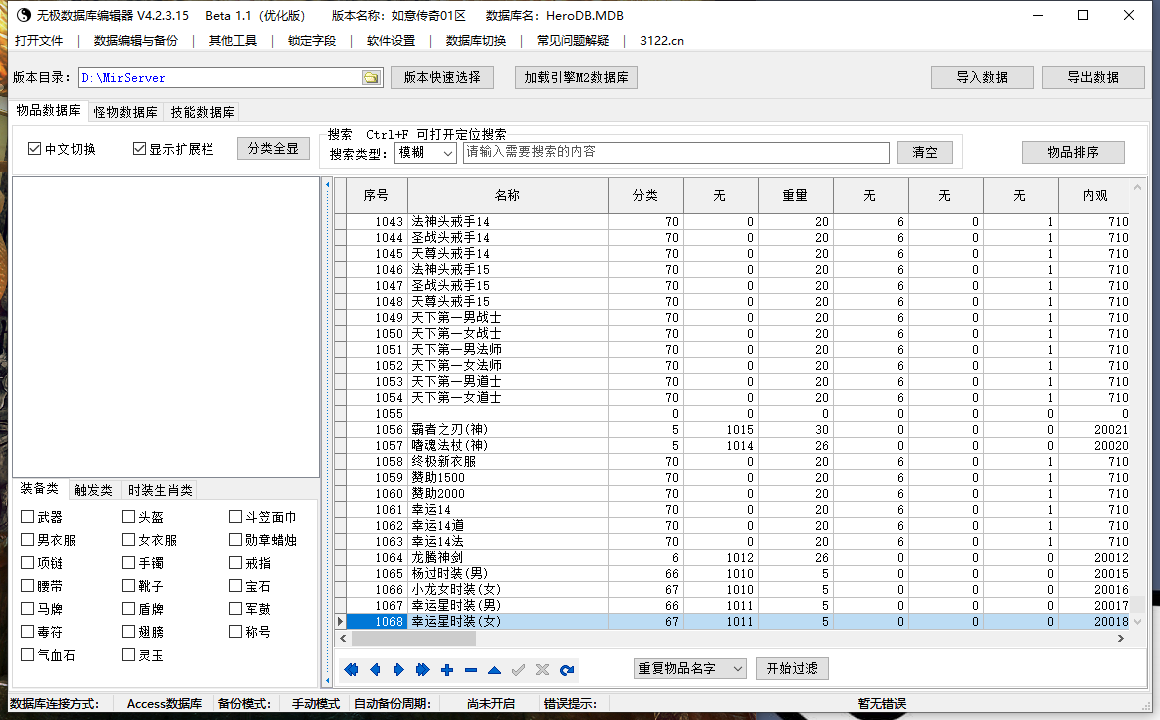Click the 导出数据 button
Image resolution: width=1160 pixels, height=720 pixels.
1093,77
